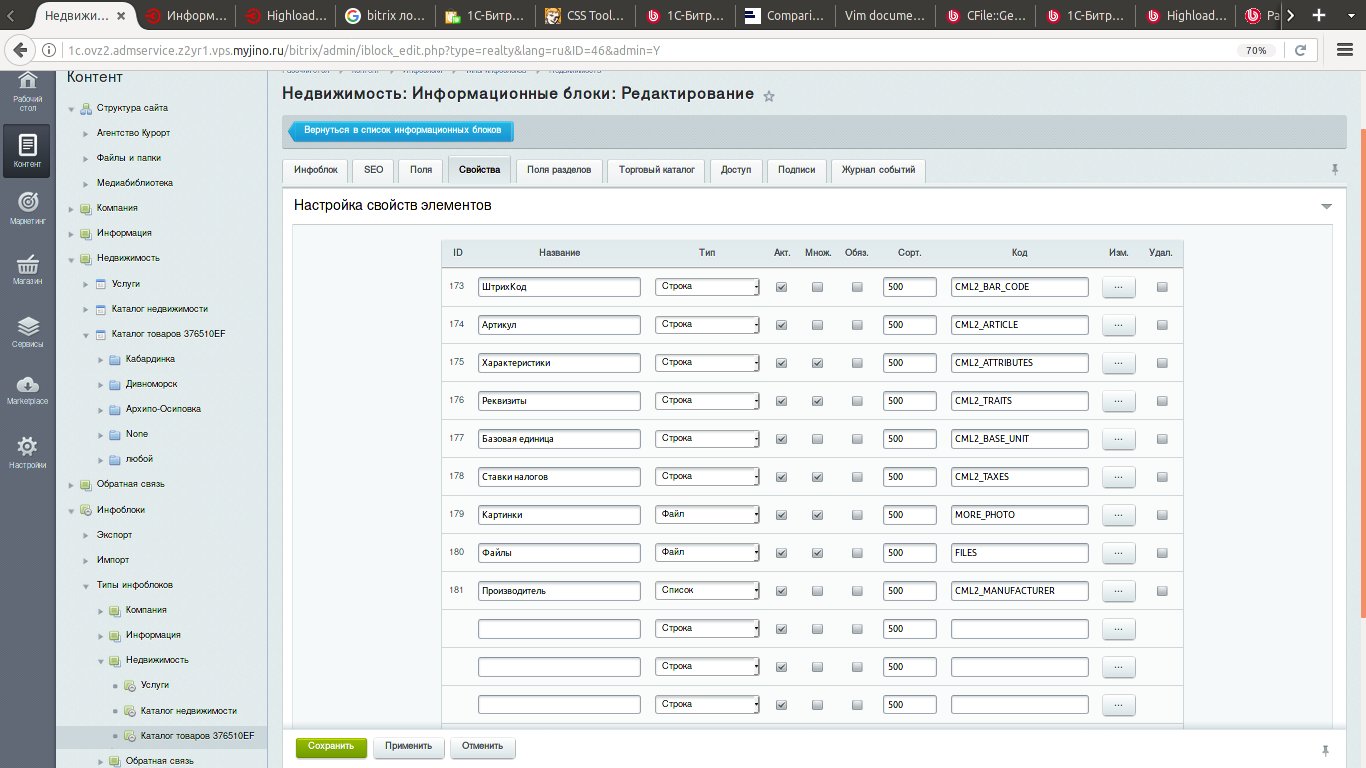The height and width of the screenshot is (768, 1366).
Task: Expand the Кабардинка folder node
Action: (x=101, y=359)
